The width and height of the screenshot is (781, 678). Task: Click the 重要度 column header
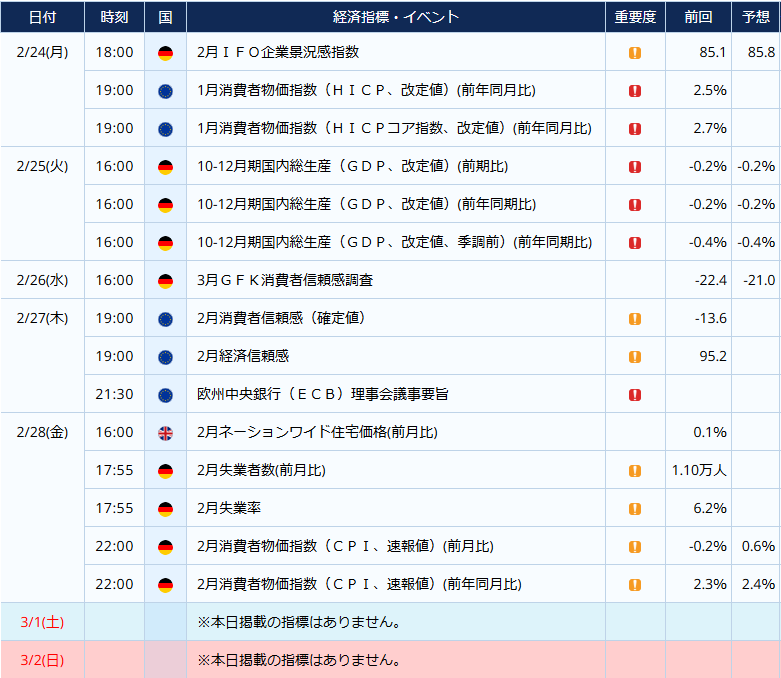635,17
